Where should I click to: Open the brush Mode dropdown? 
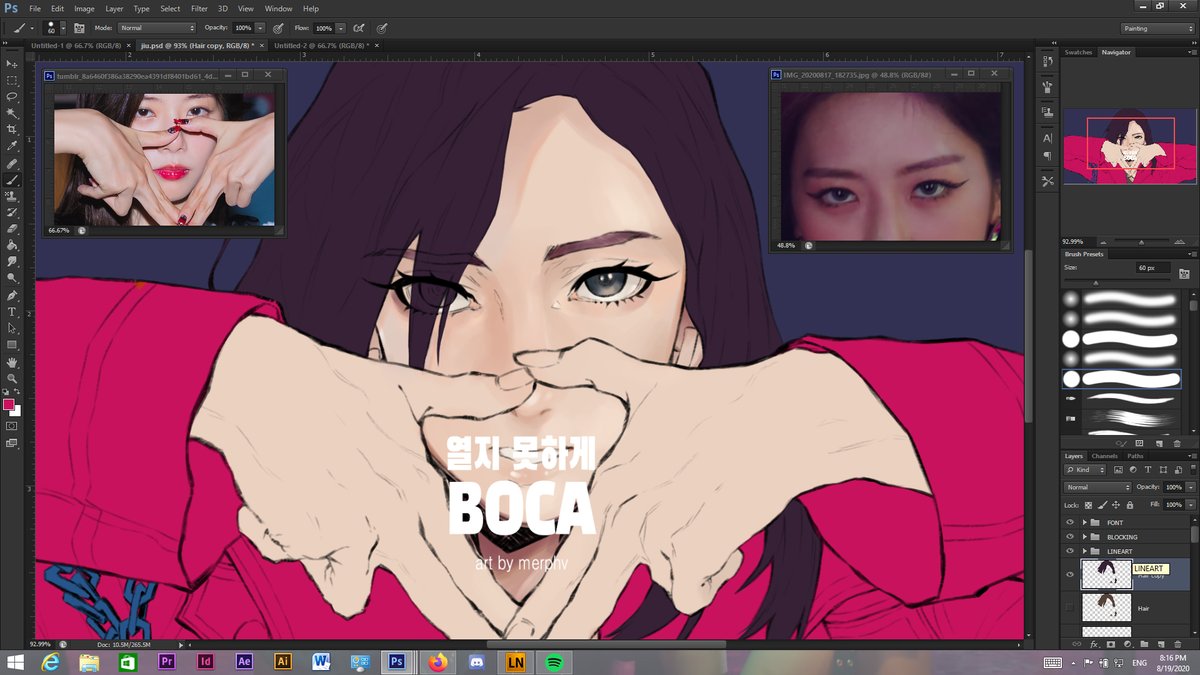point(157,28)
